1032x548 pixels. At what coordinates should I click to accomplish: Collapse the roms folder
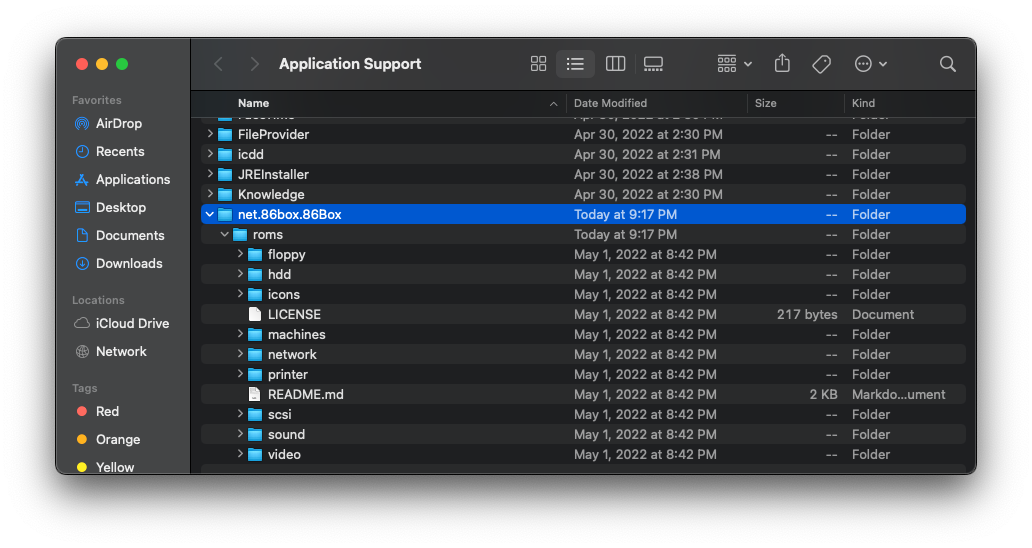tap(225, 234)
